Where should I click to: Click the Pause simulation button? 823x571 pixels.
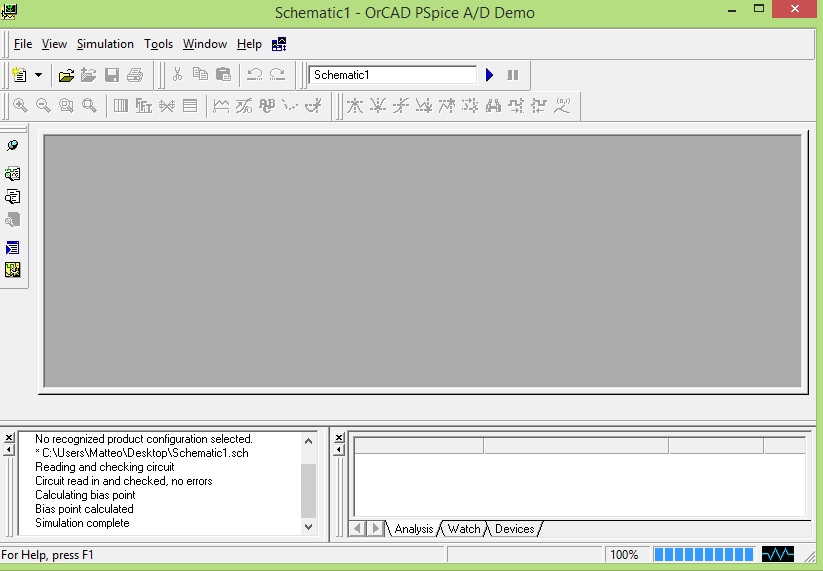coord(513,75)
